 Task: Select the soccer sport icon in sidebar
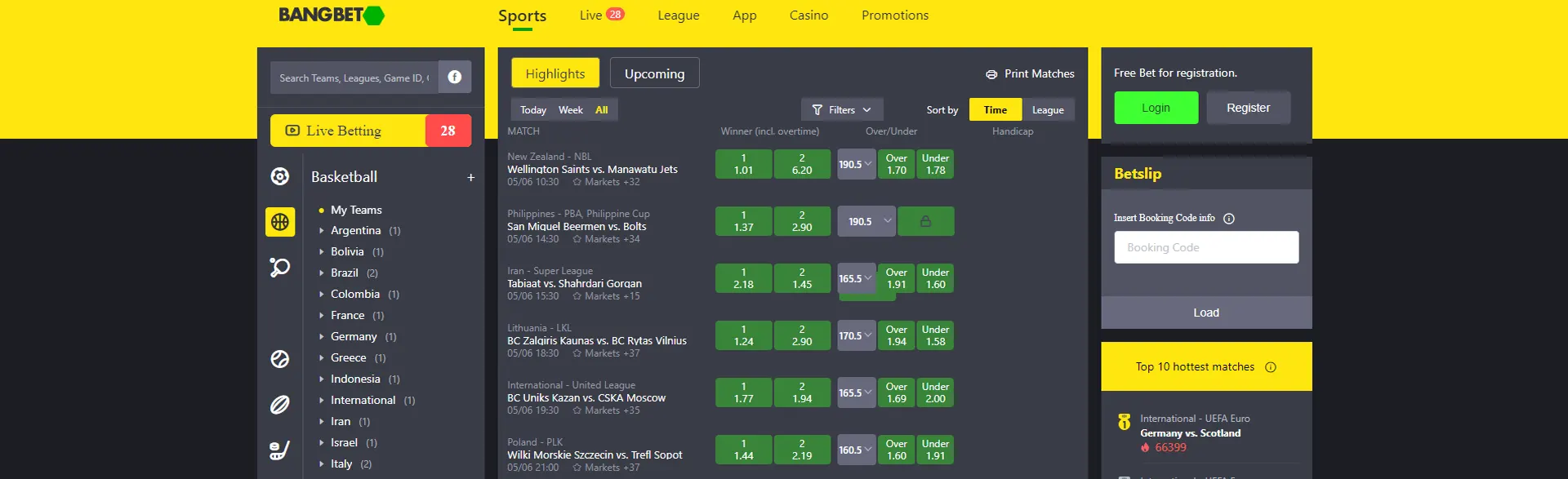(x=279, y=176)
